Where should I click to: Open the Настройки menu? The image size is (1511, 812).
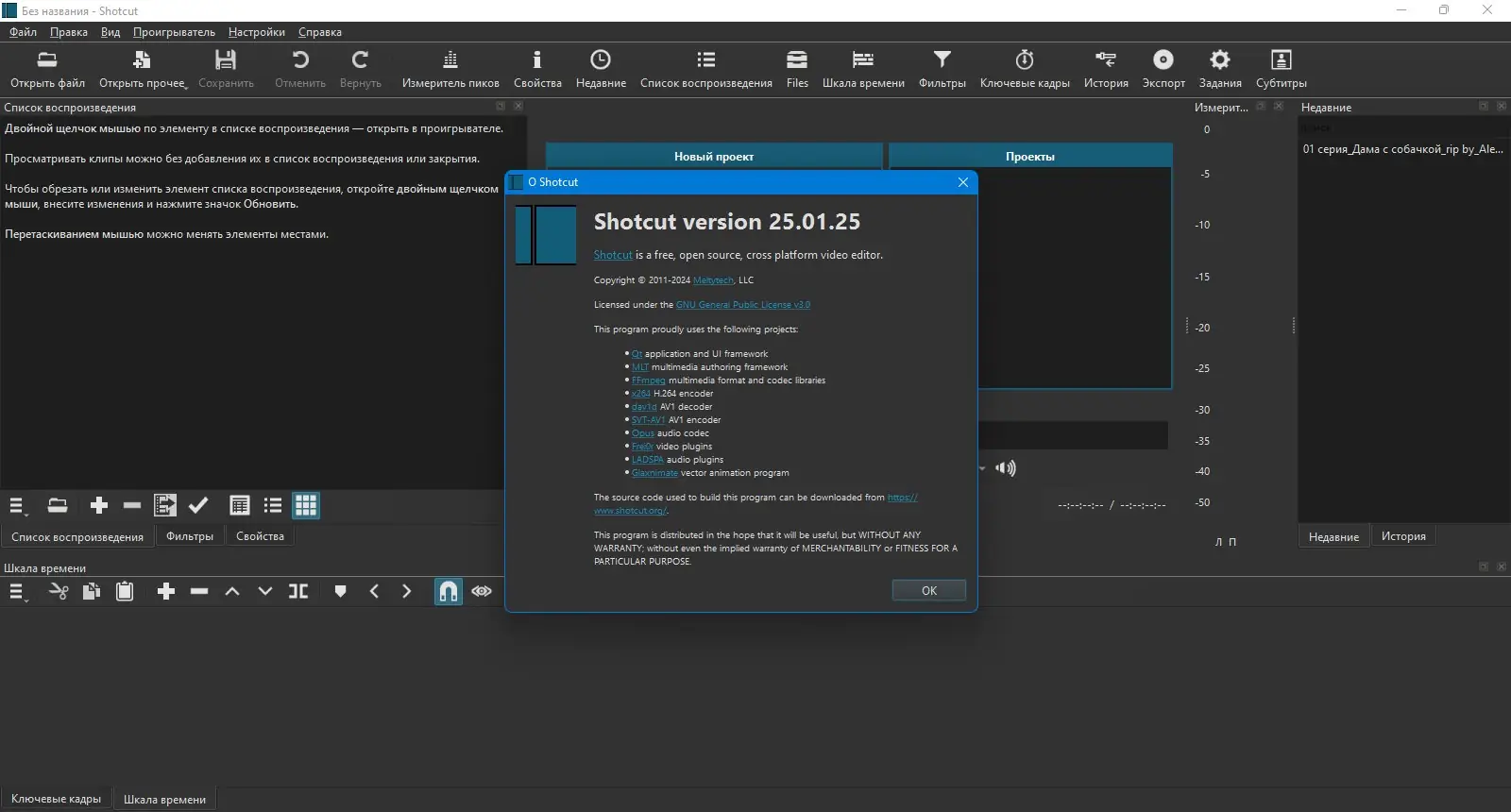(257, 32)
